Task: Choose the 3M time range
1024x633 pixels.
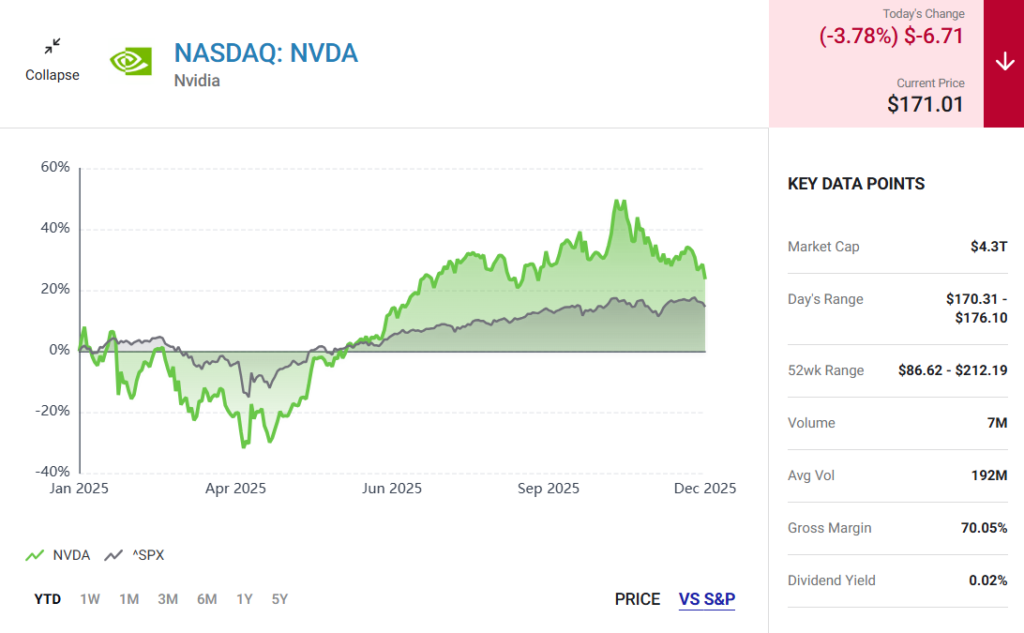Action: pyautogui.click(x=167, y=599)
